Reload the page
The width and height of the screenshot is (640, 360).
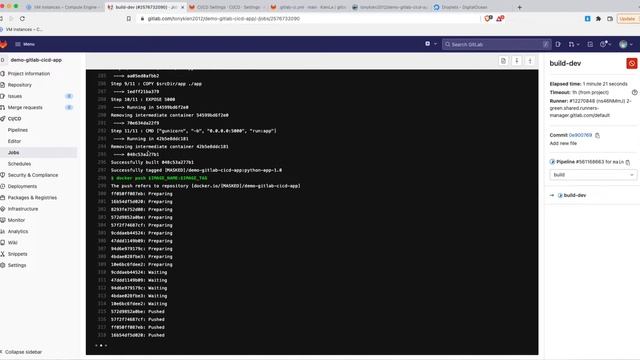22,19
